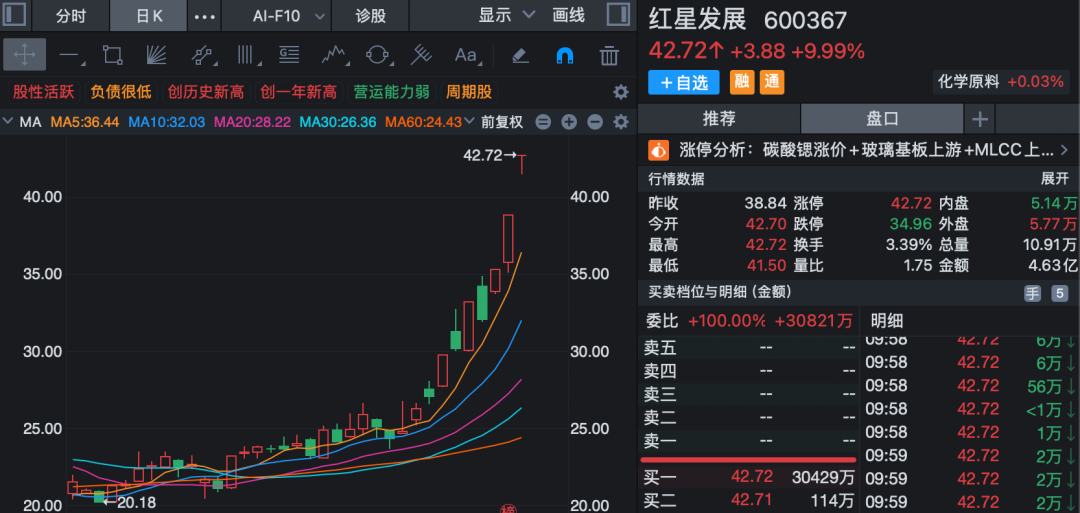
Task: Select the regression channel line tool
Action: [x=202, y=54]
